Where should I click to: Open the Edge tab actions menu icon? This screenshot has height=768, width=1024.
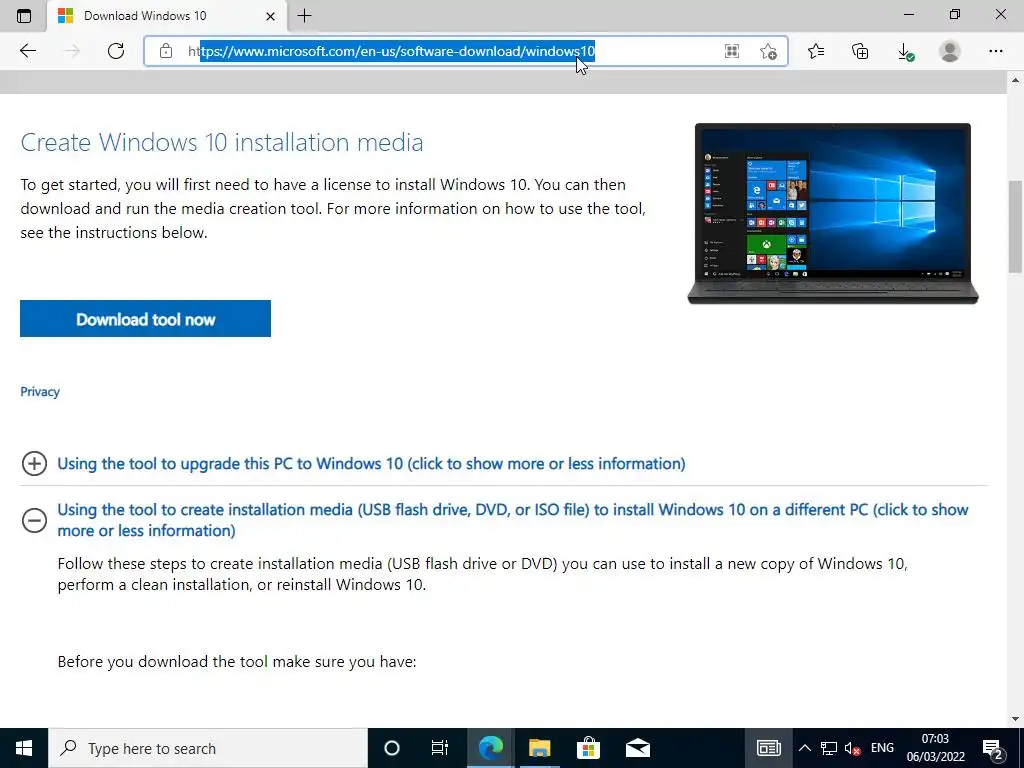tap(24, 16)
